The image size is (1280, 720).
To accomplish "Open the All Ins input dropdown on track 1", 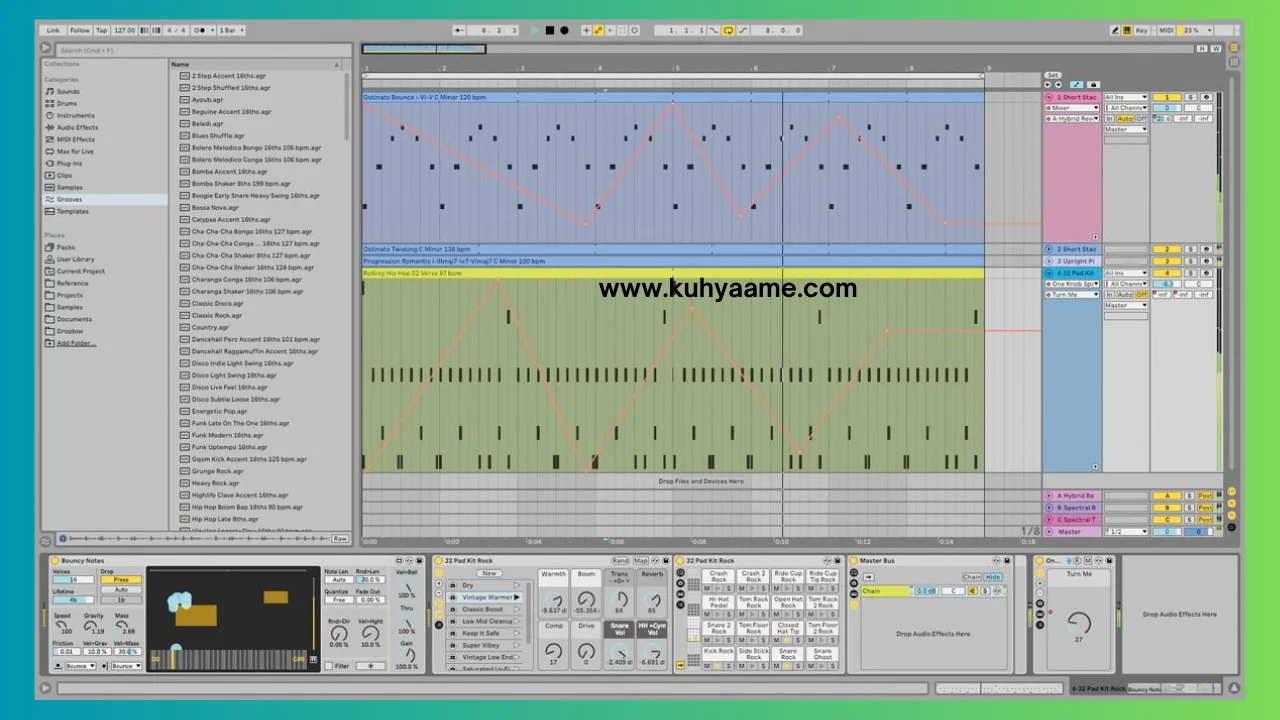I will point(1126,97).
